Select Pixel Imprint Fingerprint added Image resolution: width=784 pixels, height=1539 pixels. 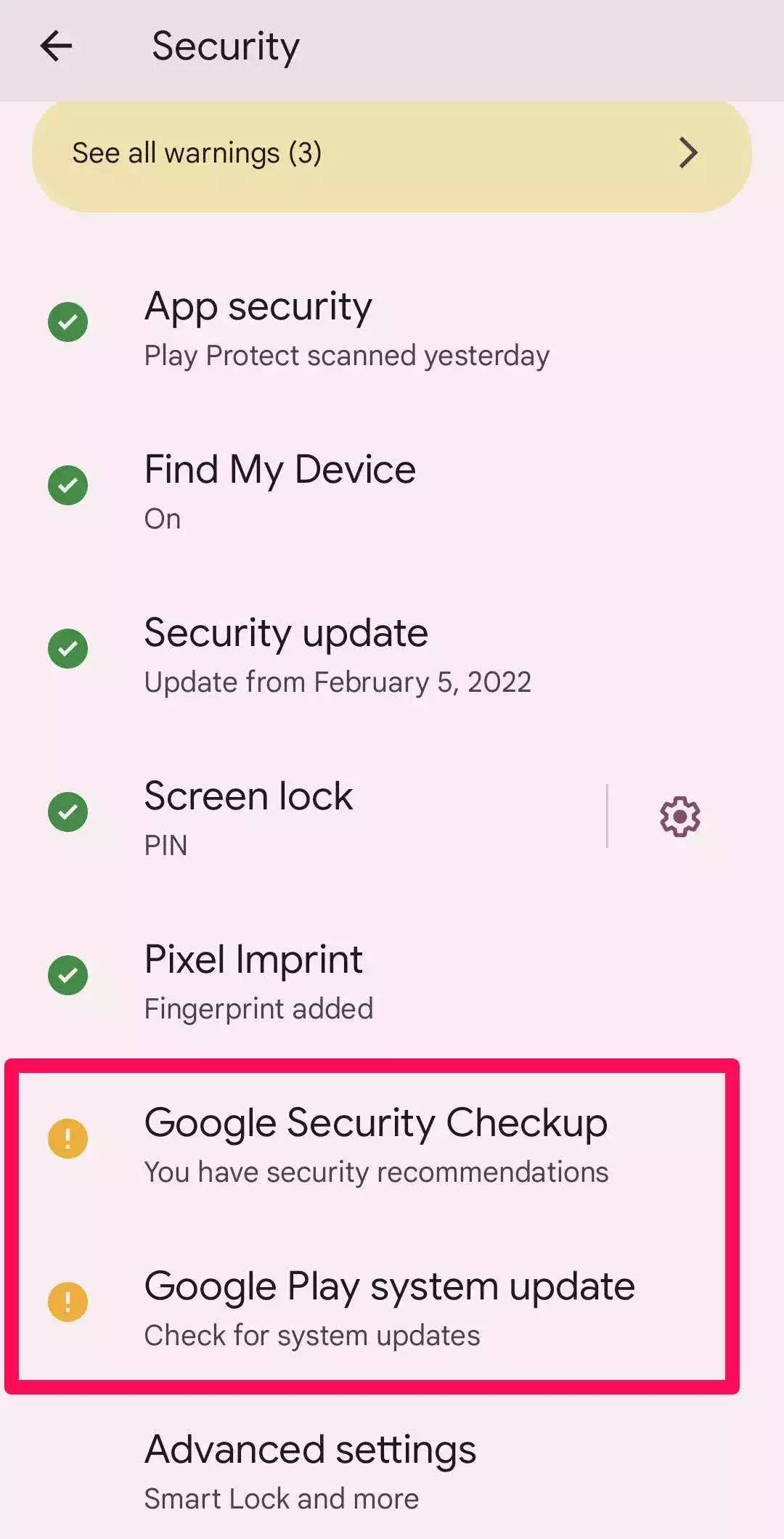click(x=392, y=982)
